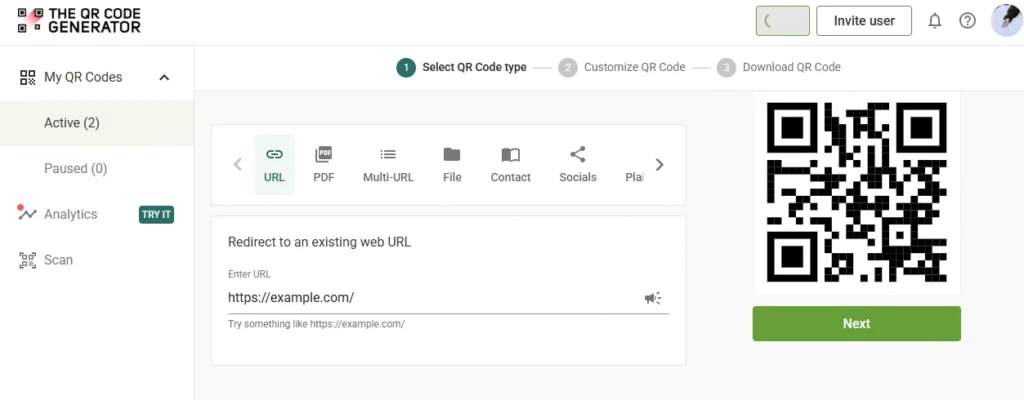Click the green Next button
1024x400 pixels.
(856, 324)
